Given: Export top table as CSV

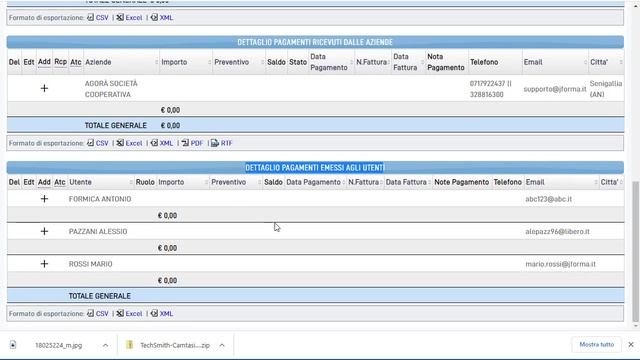Looking at the screenshot, I should coord(98,18).
